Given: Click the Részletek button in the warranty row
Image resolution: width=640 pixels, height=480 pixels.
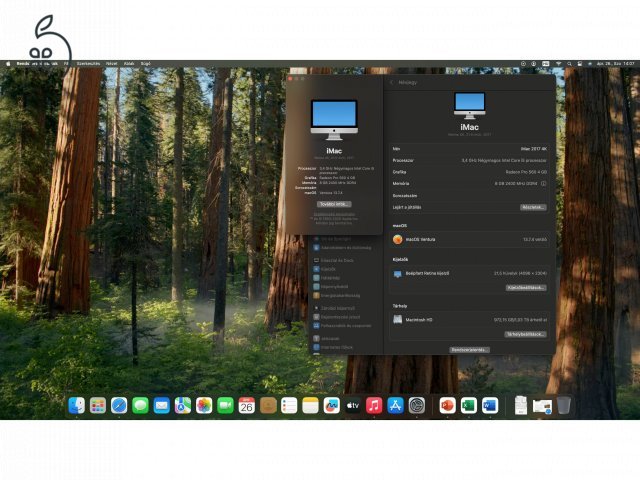Looking at the screenshot, I should tap(533, 207).
